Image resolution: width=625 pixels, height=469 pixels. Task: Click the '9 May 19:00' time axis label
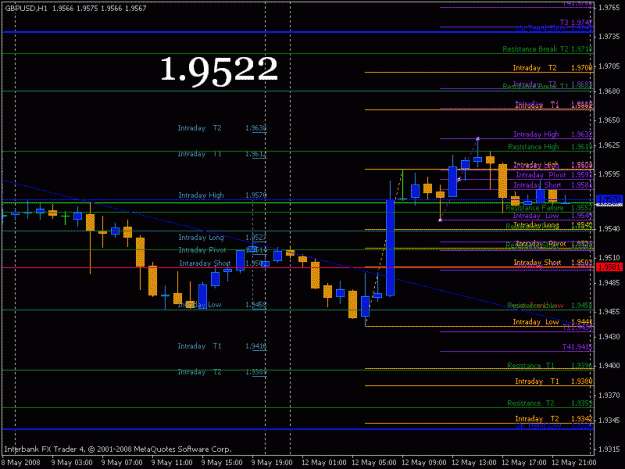click(272, 462)
